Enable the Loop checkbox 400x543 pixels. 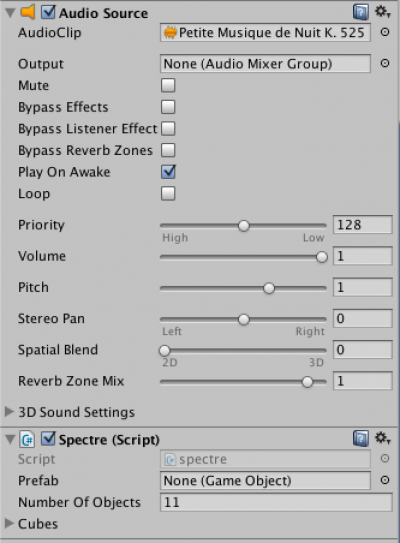pyautogui.click(x=168, y=193)
